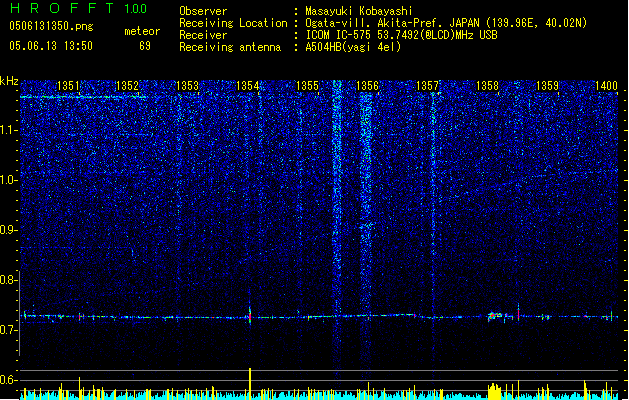The image size is (629, 400).
Task: Click the red meteor echo spike at 1354
Action: tap(250, 315)
